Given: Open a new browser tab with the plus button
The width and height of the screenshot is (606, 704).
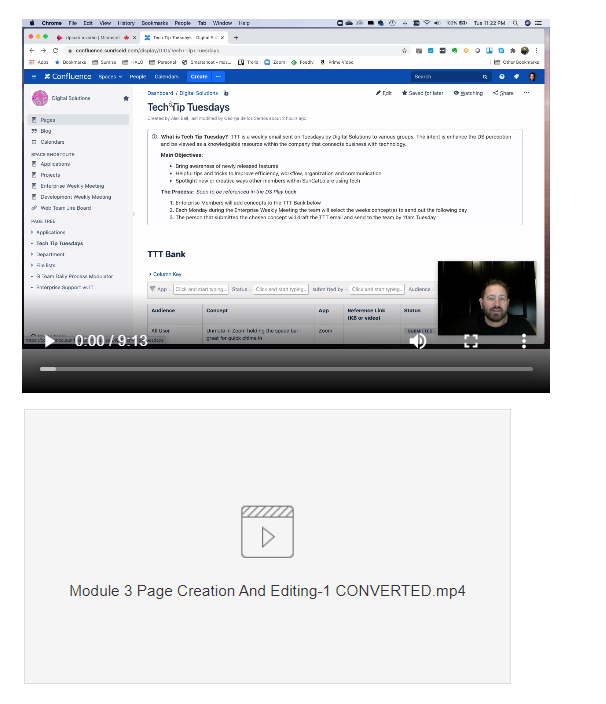Looking at the screenshot, I should (x=236, y=38).
